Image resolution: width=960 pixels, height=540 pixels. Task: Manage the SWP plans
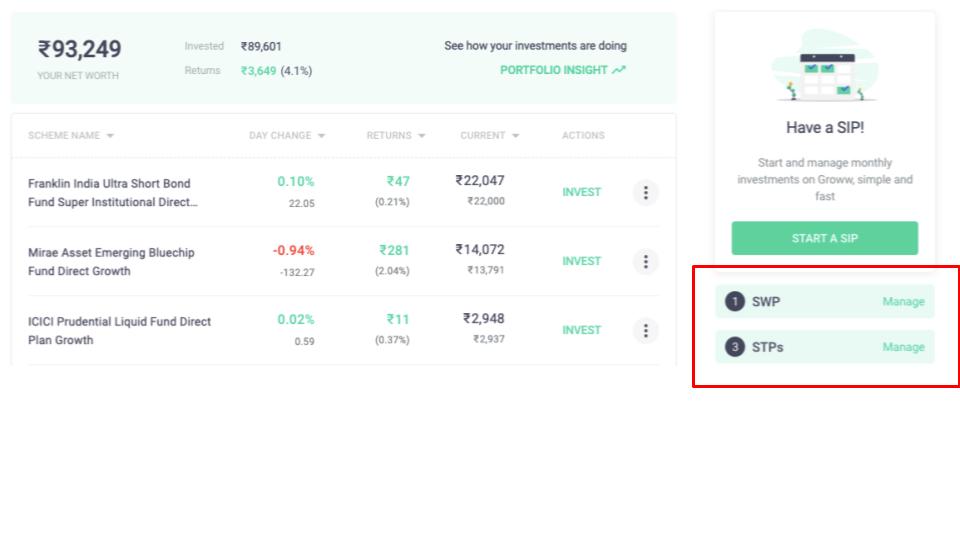(x=903, y=302)
